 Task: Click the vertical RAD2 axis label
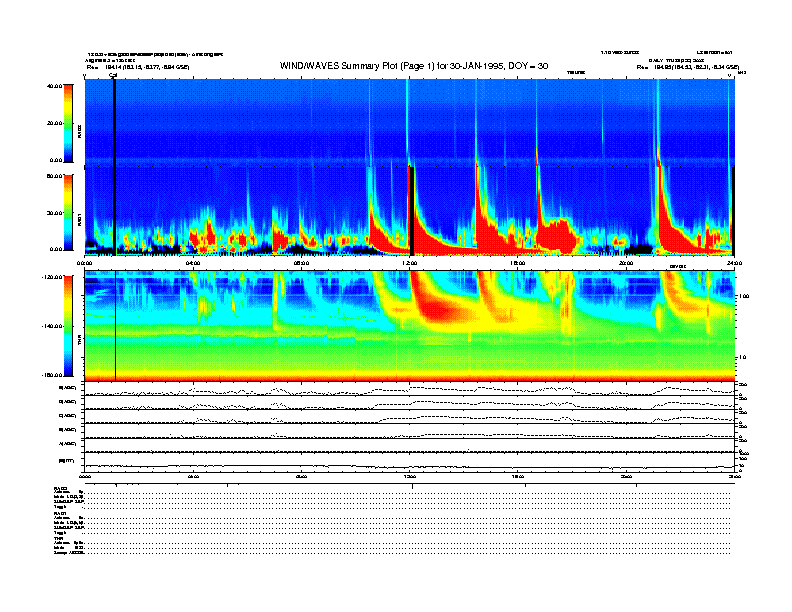click(x=79, y=131)
